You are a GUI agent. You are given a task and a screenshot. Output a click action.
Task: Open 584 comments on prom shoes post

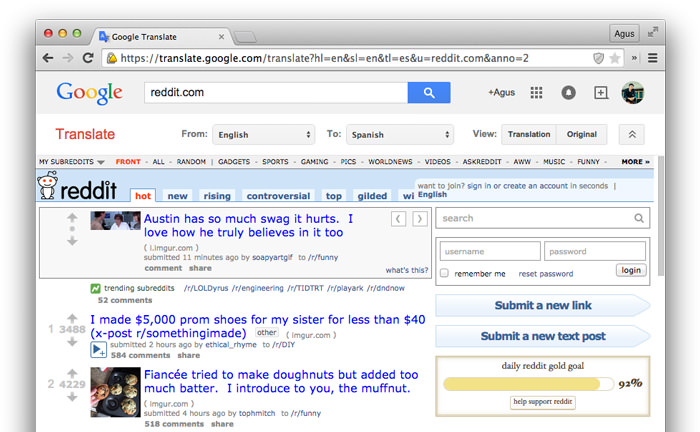[140, 355]
